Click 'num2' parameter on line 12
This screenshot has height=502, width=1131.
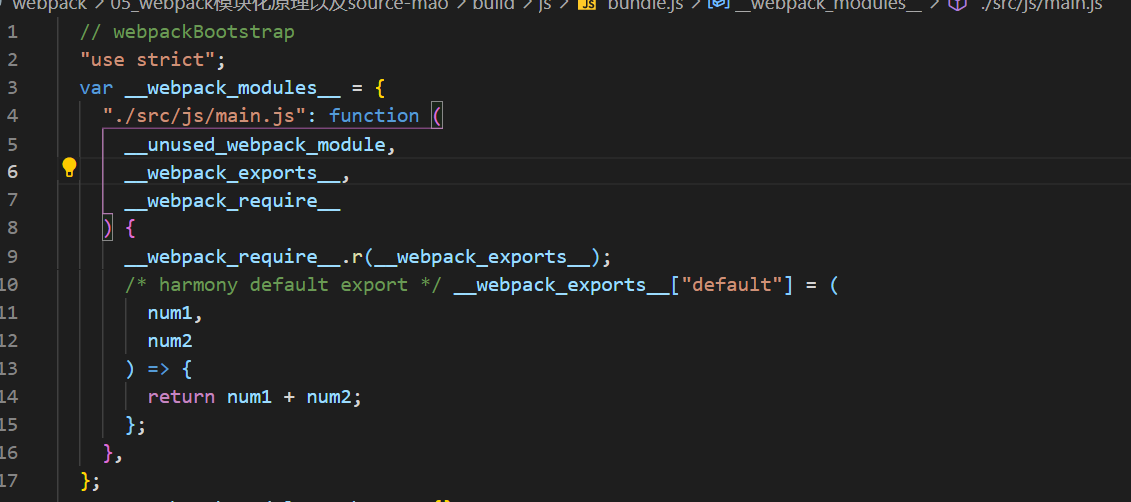[170, 340]
